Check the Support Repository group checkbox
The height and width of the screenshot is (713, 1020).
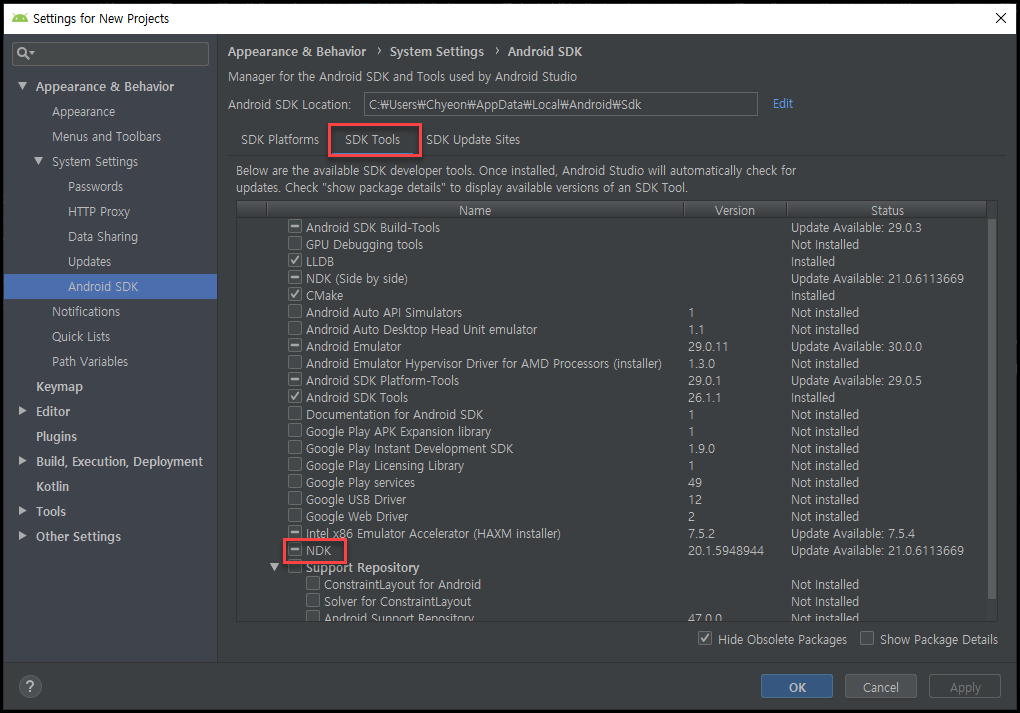coord(295,567)
